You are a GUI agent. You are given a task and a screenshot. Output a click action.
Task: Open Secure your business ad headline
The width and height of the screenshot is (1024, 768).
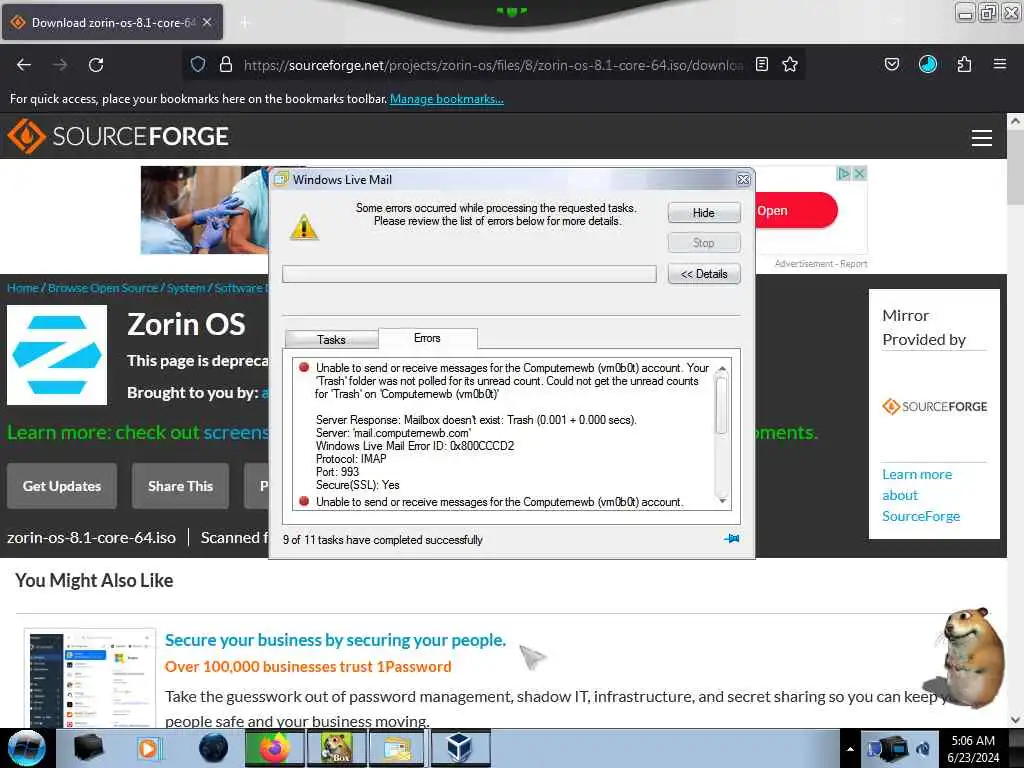[335, 640]
